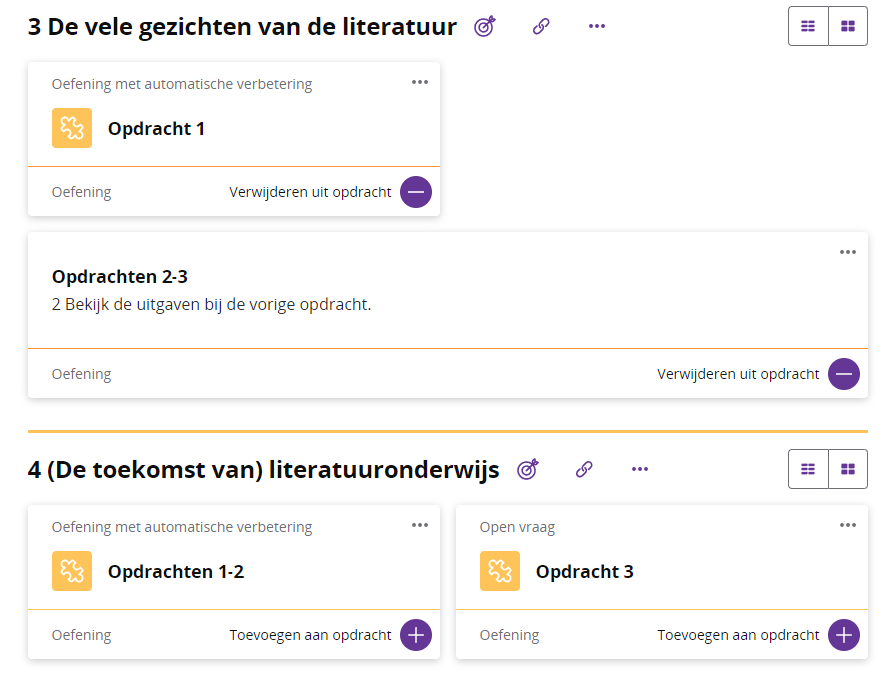This screenshot has height=684, width=889.
Task: Open the learning goals target icon for chapter 4
Action: point(528,469)
